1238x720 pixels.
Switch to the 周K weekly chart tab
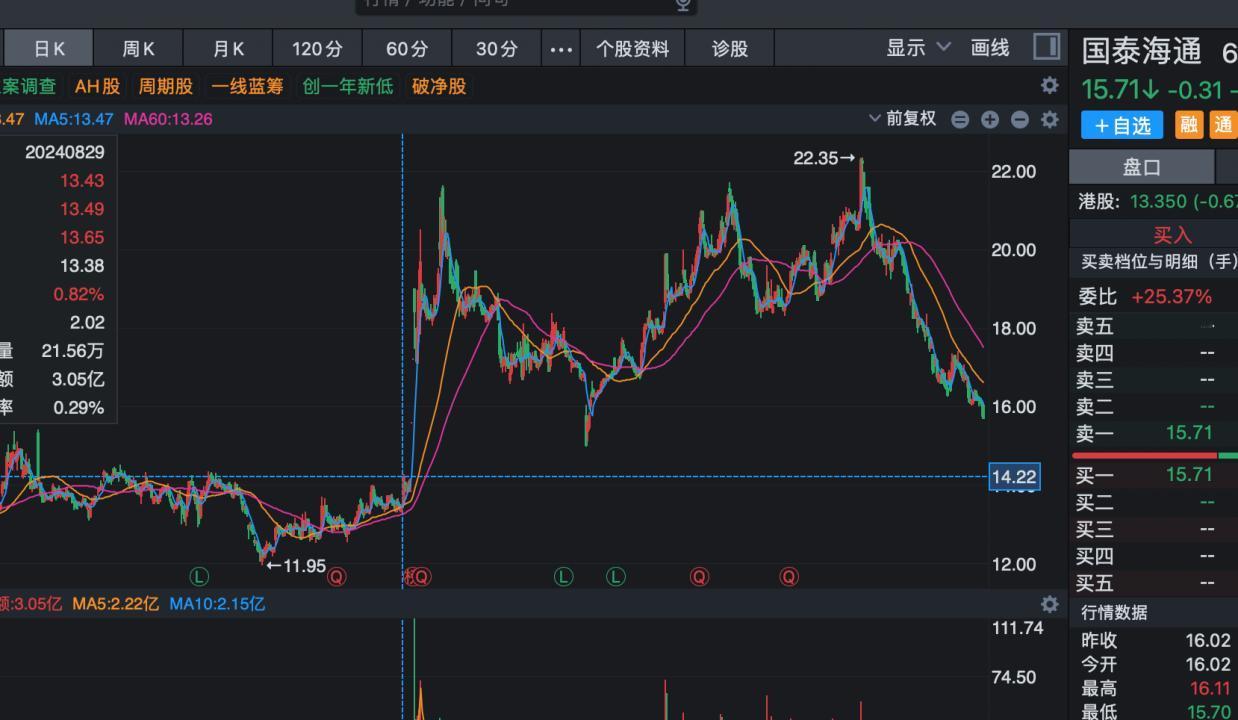138,48
